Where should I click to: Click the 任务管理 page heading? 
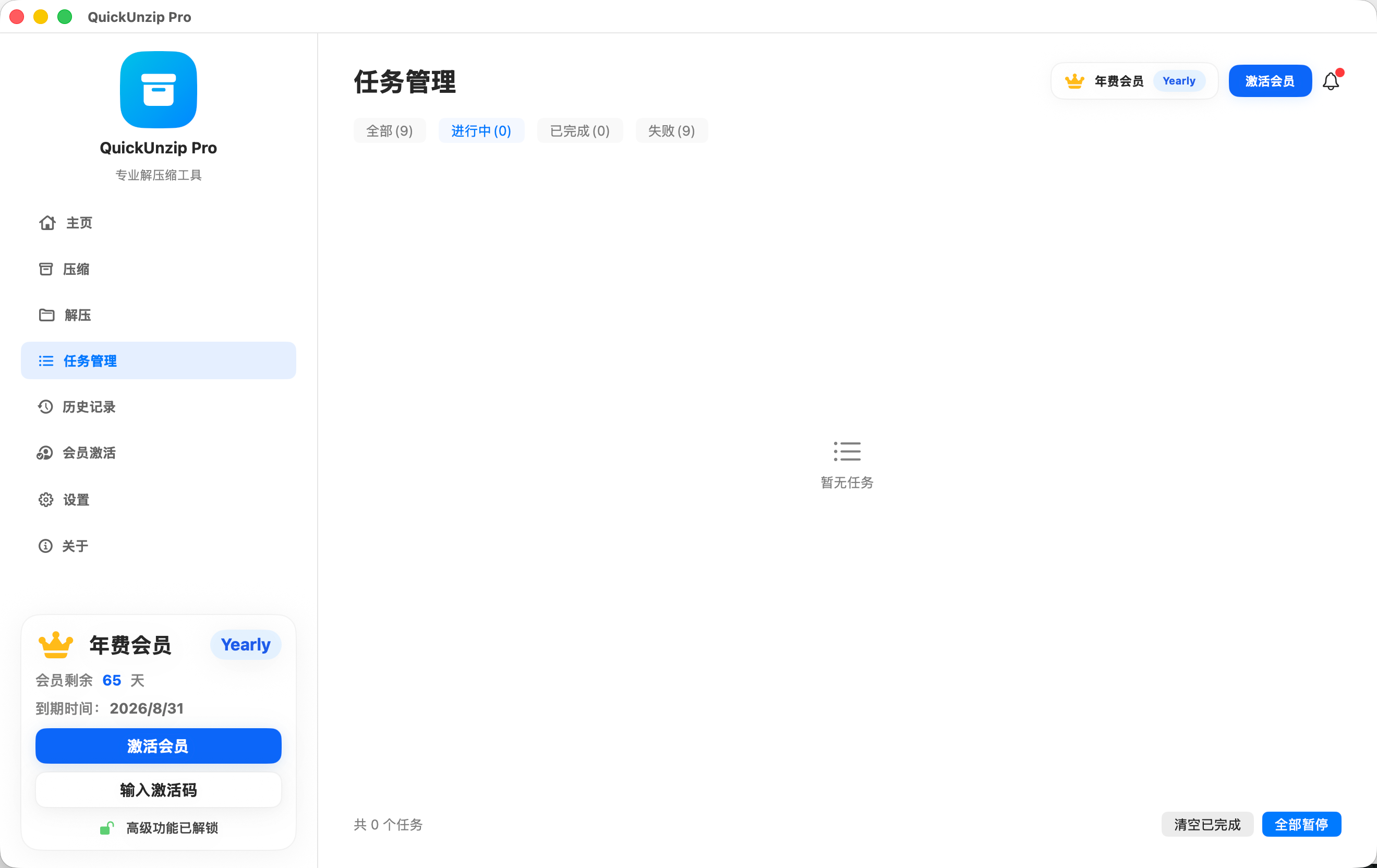coord(405,81)
